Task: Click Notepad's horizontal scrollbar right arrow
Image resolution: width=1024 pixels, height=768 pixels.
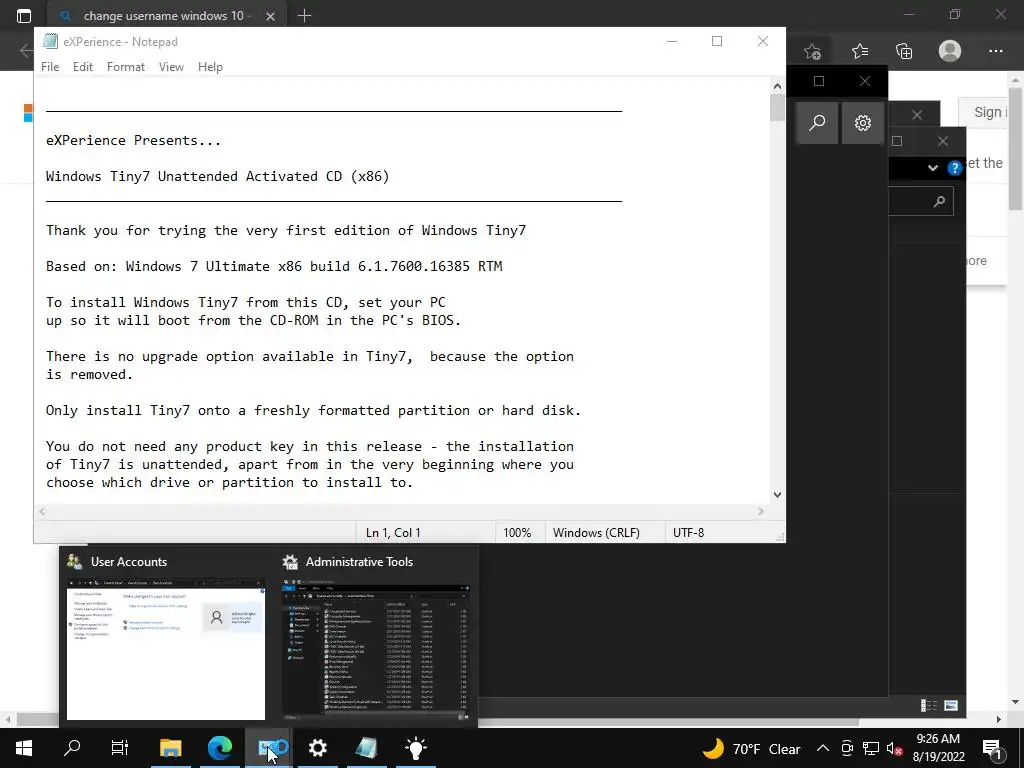Action: [x=761, y=512]
